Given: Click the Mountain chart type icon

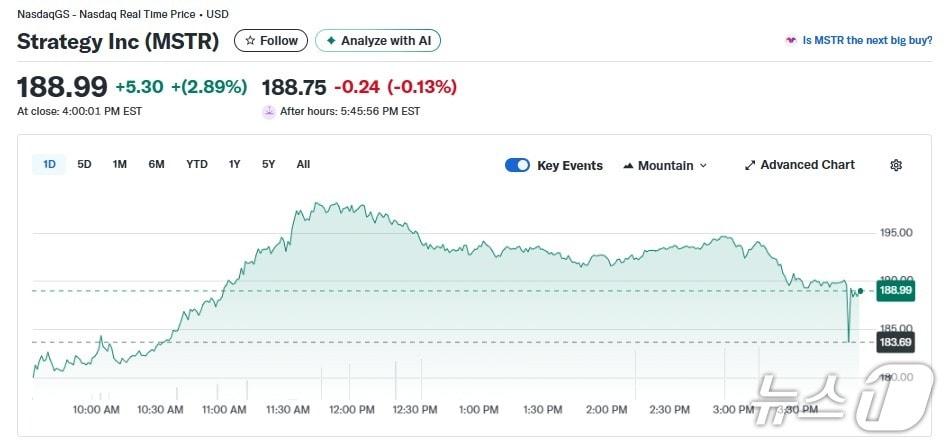Looking at the screenshot, I should (x=629, y=165).
